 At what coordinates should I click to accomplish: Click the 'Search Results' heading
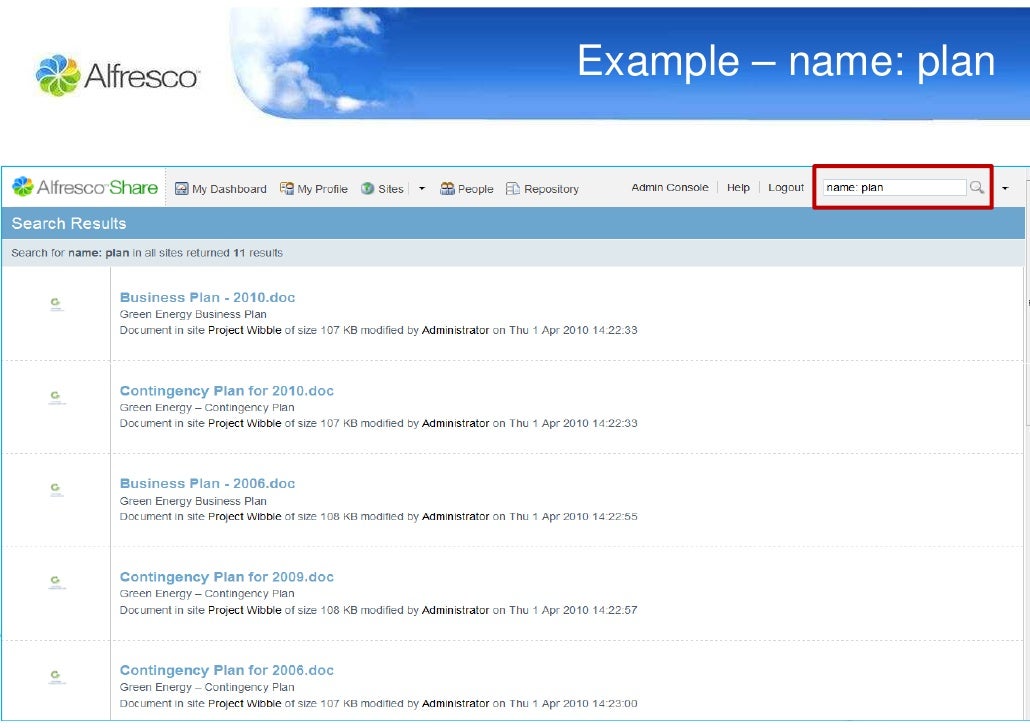(69, 223)
